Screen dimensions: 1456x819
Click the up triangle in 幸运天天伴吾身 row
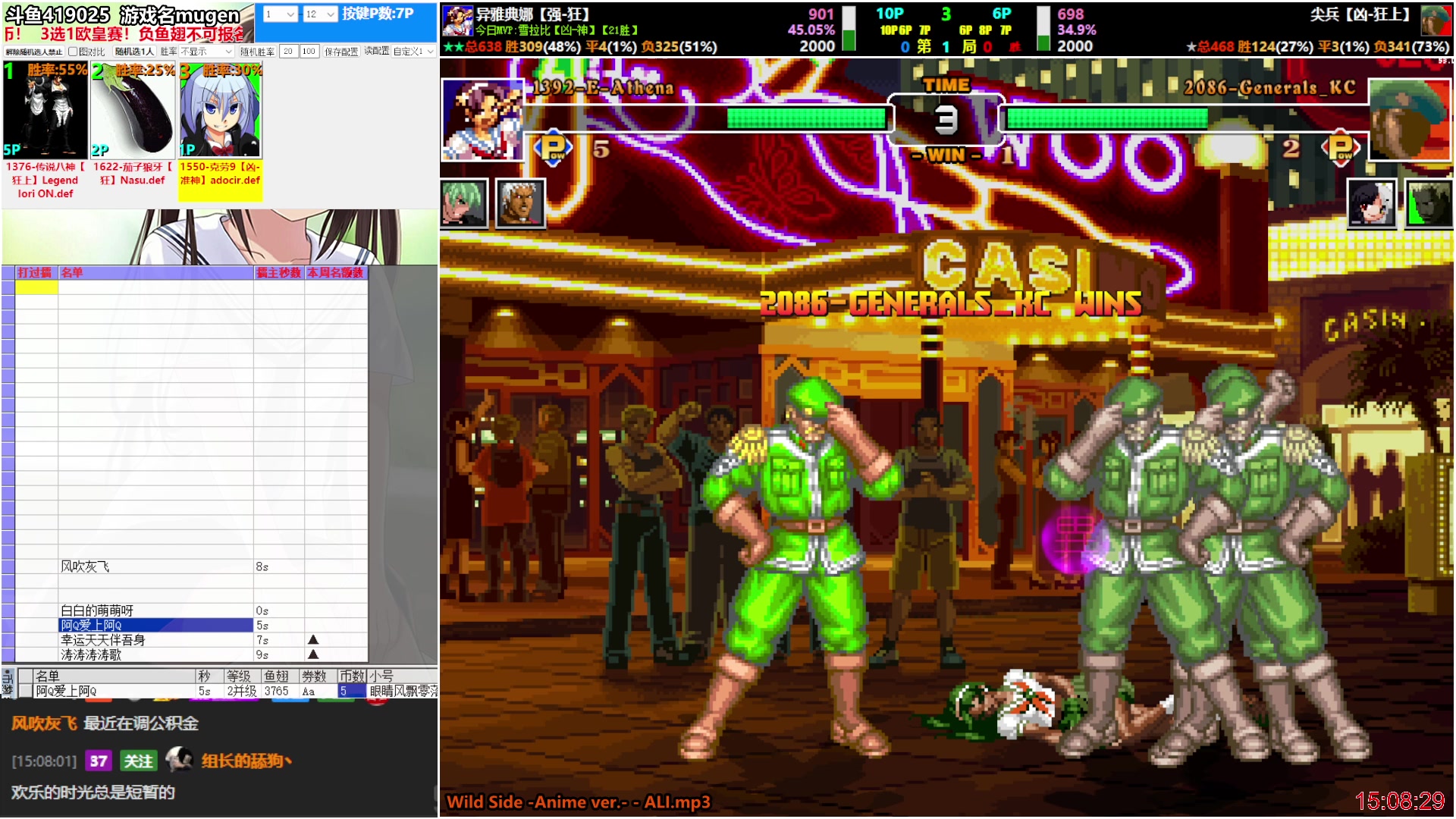313,640
